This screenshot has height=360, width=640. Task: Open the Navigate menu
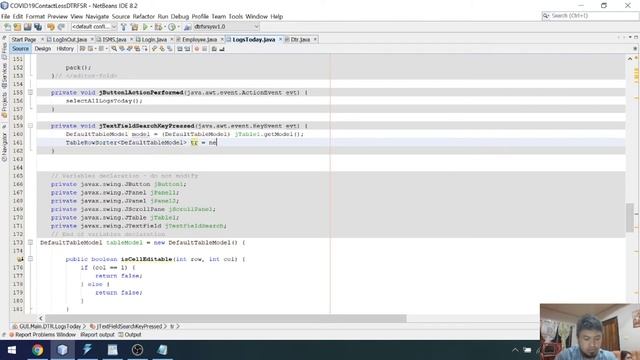[97, 16]
